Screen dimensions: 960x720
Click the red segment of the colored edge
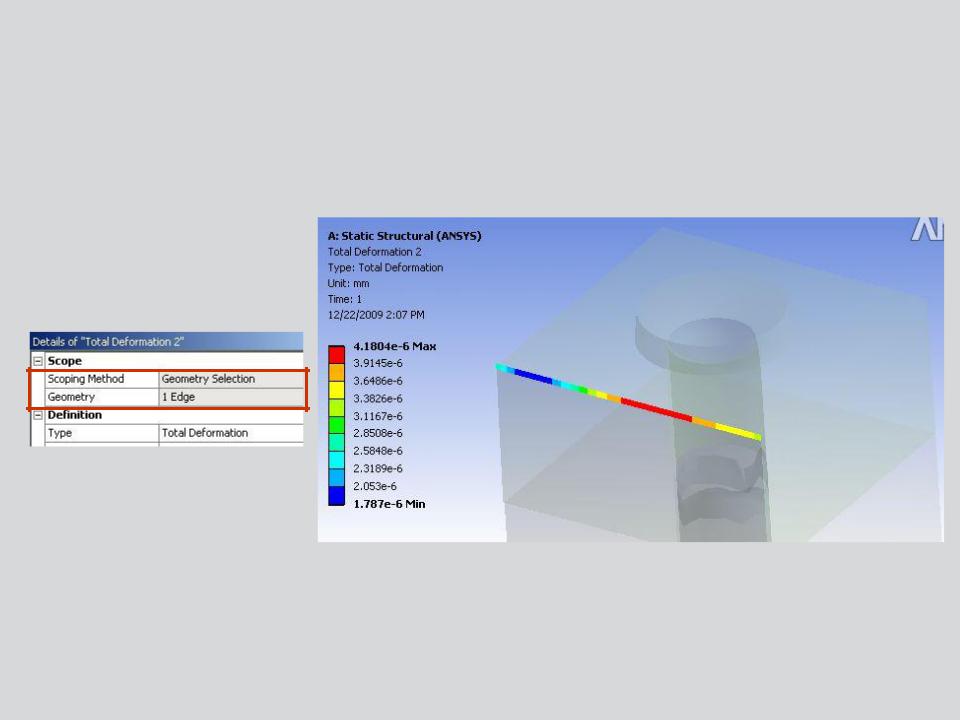(656, 410)
